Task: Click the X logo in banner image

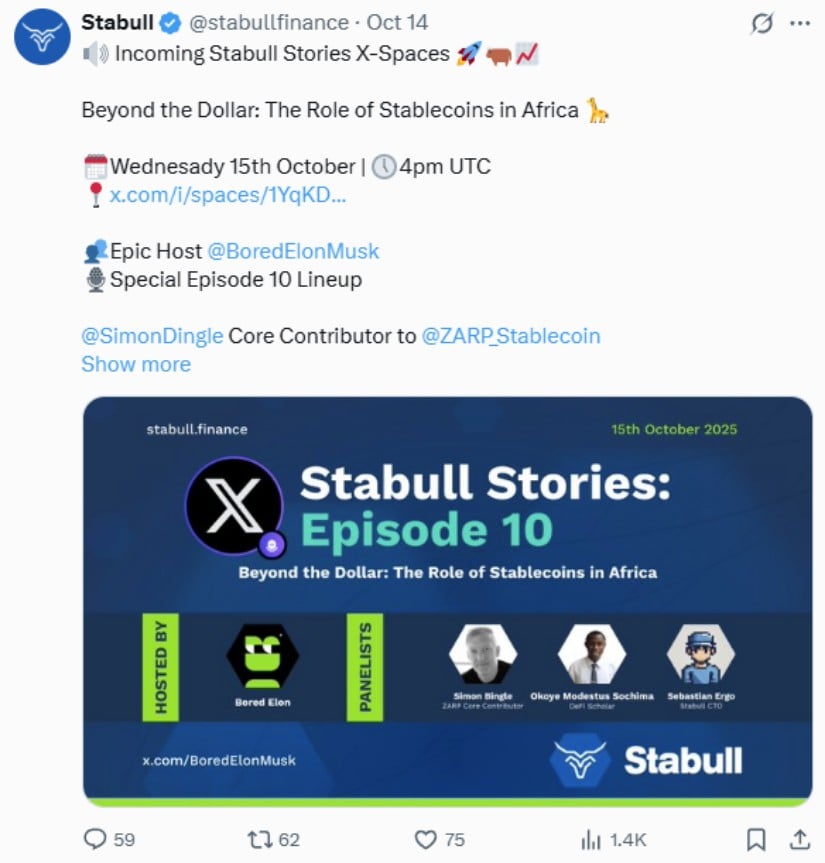Action: click(234, 507)
